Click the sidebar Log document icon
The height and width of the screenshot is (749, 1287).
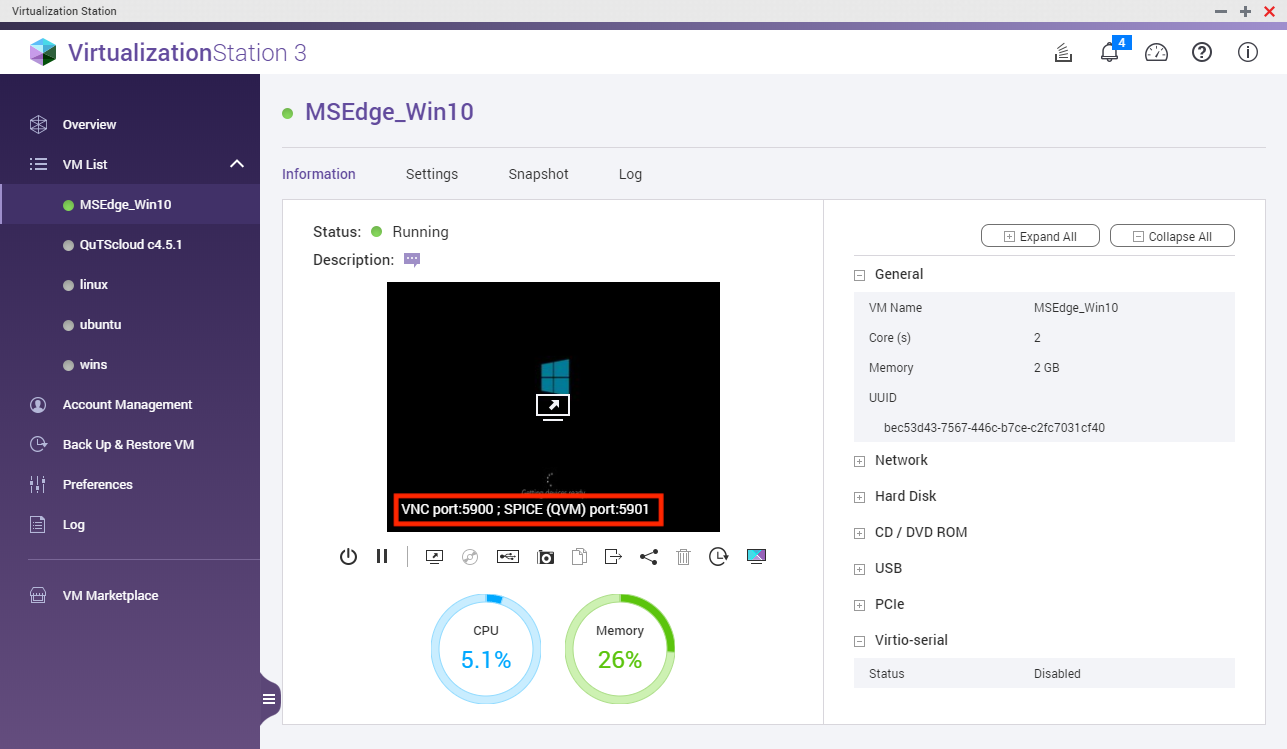(38, 525)
